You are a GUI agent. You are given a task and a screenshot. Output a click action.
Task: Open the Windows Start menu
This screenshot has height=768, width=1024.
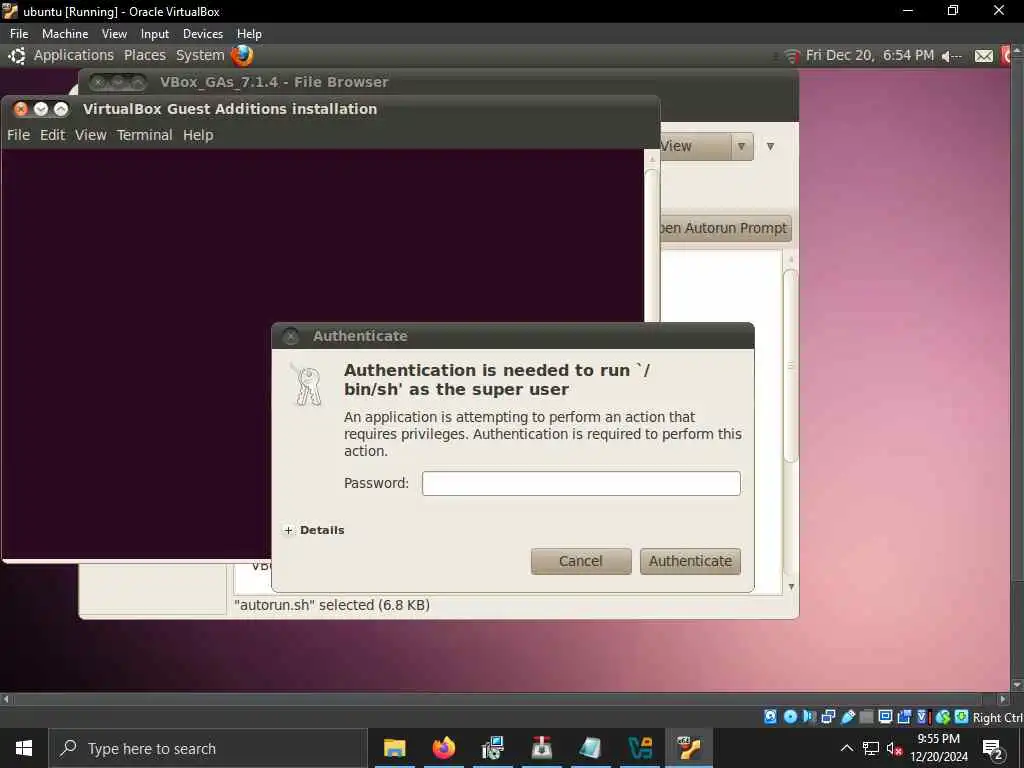pos(24,748)
